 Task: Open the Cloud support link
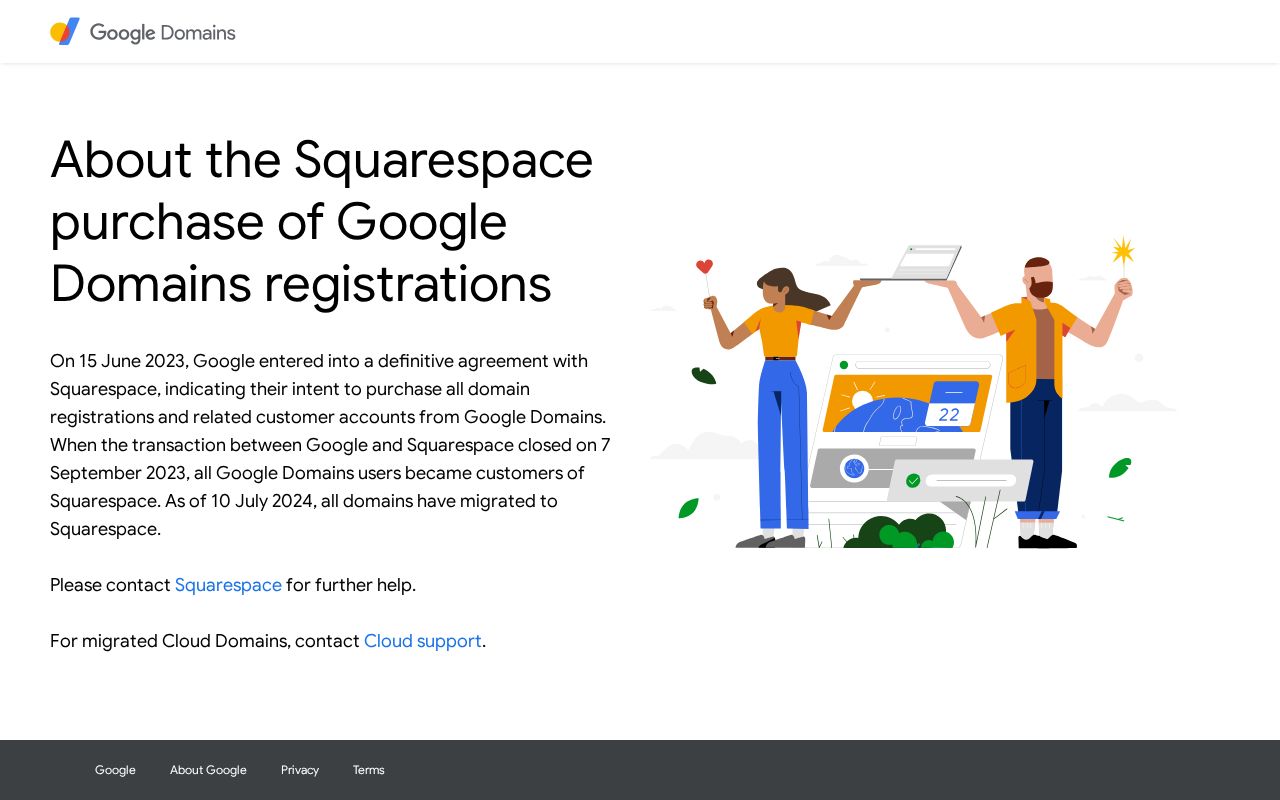point(423,641)
